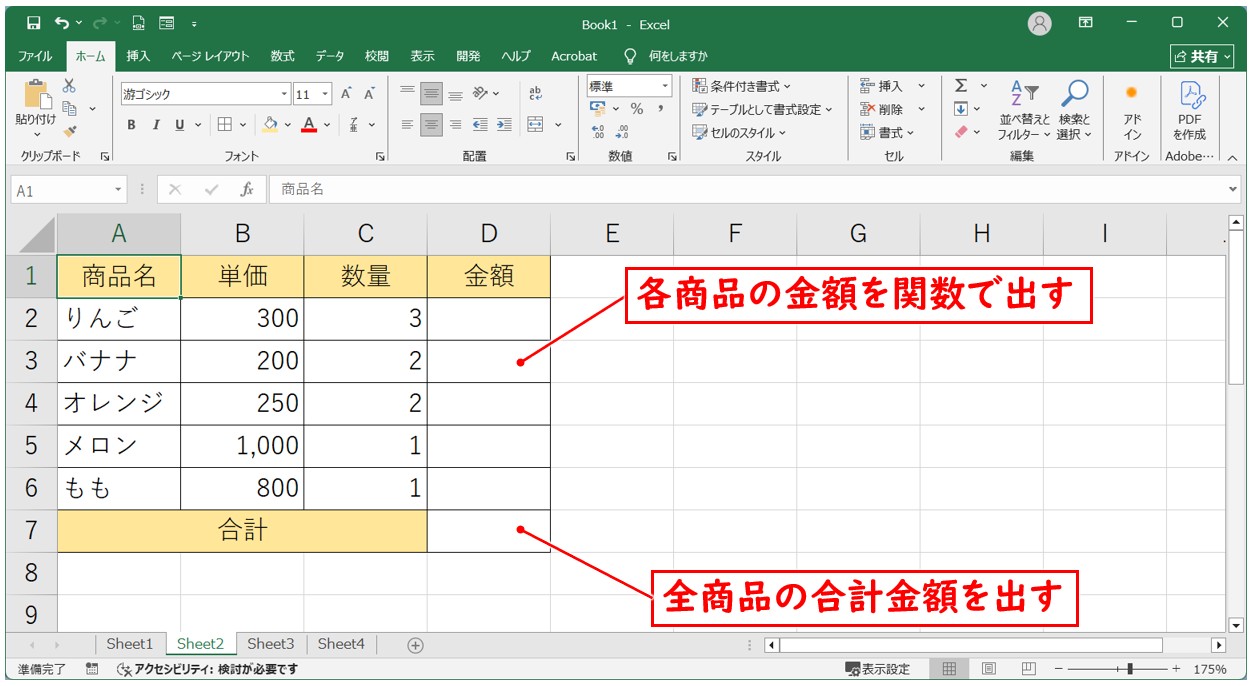This screenshot has width=1252, height=686.
Task: Click the Clear eraser icon
Action: click(961, 131)
